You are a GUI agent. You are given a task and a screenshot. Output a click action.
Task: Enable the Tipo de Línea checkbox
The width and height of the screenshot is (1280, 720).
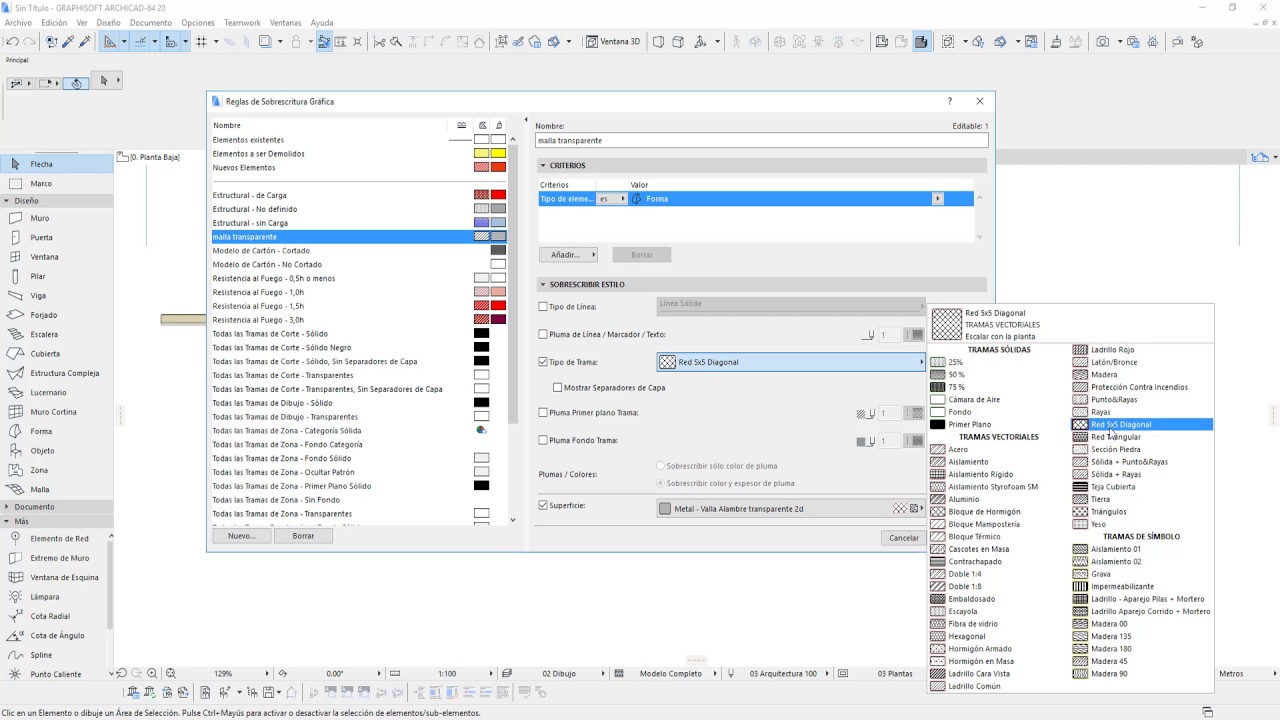[543, 307]
